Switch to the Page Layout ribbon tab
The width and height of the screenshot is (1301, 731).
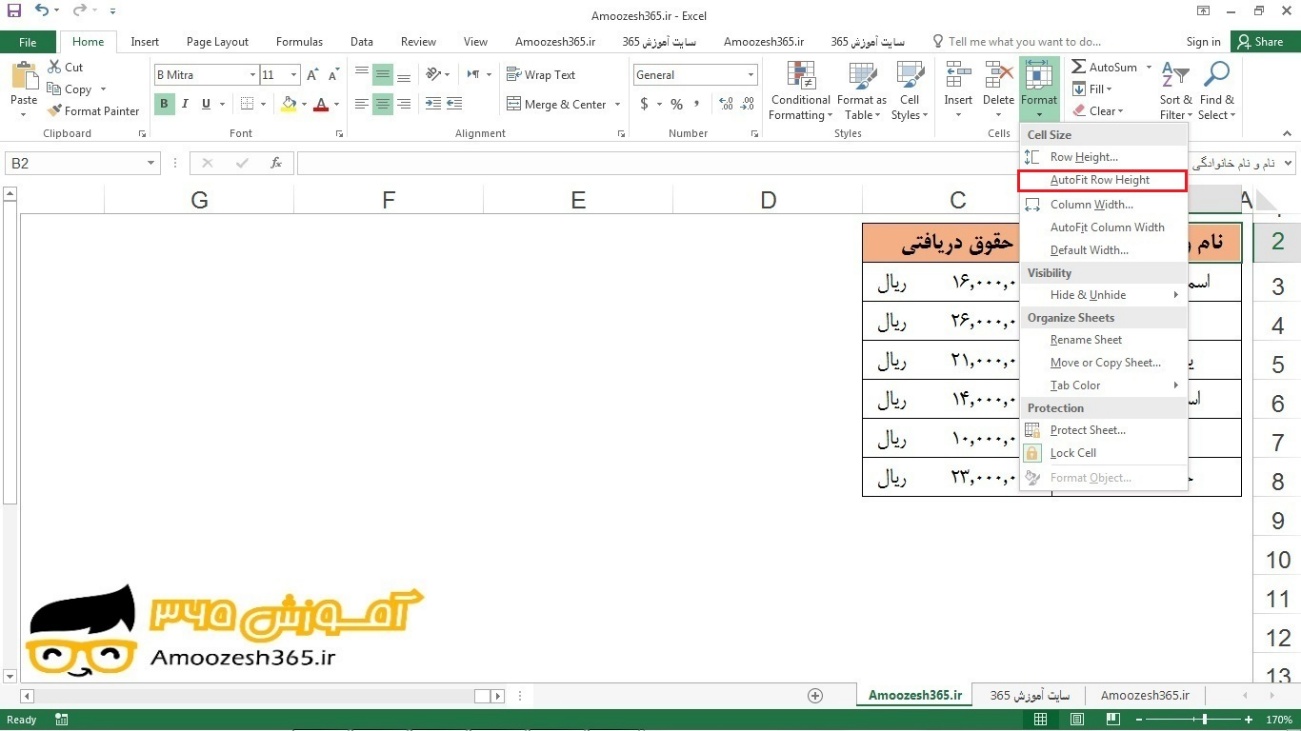pos(217,42)
